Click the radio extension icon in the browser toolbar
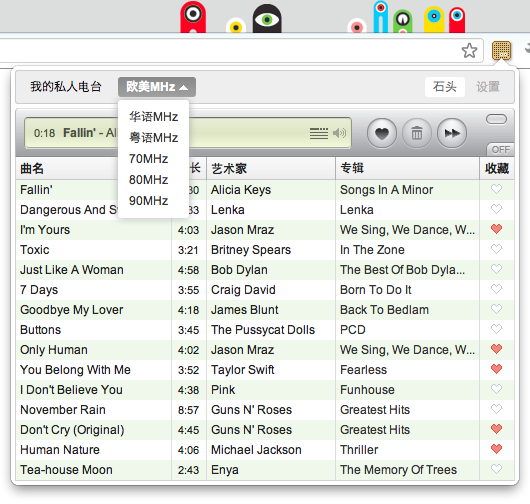This screenshot has width=530, height=504. click(x=501, y=51)
